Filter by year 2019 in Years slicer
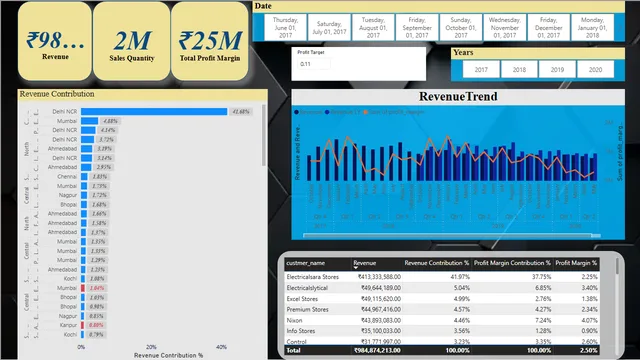Screen dimensions: 640x360 (x=557, y=70)
